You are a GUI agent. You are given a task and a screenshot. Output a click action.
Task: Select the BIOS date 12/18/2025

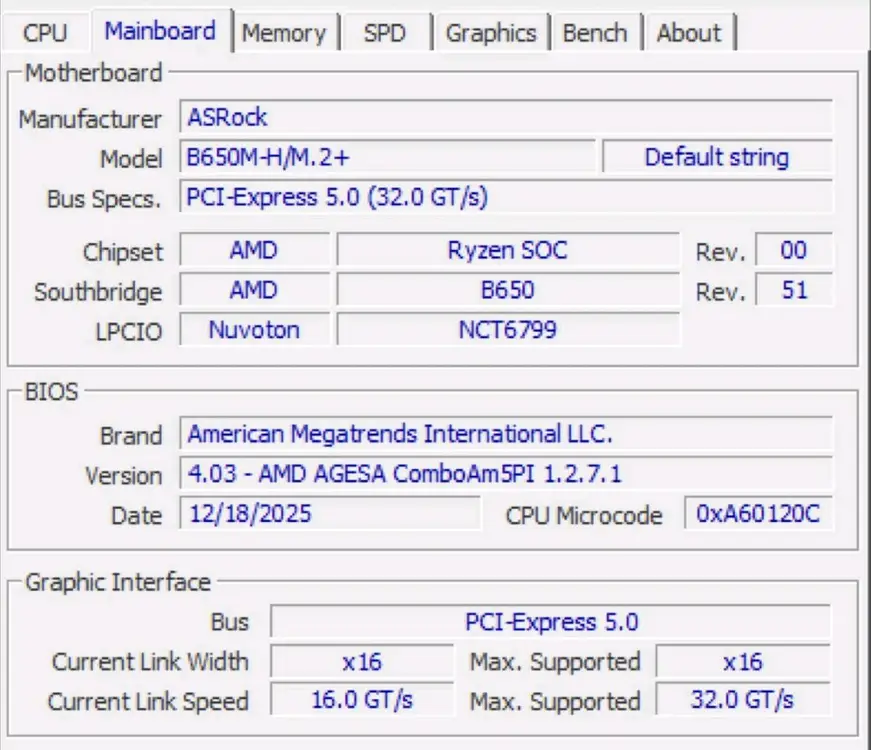pyautogui.click(x=330, y=513)
